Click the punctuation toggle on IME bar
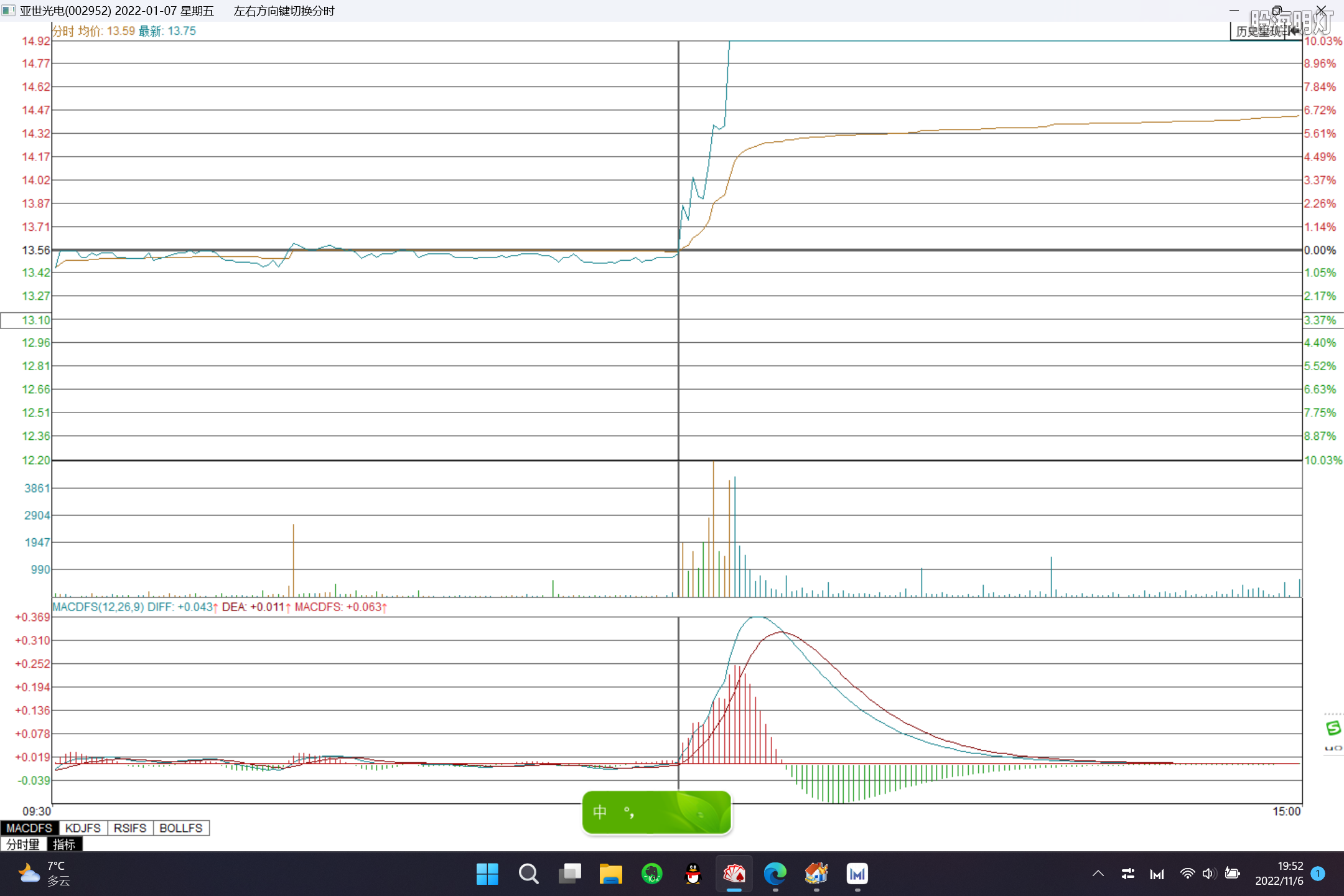This screenshot has width=1344, height=896. 629,812
